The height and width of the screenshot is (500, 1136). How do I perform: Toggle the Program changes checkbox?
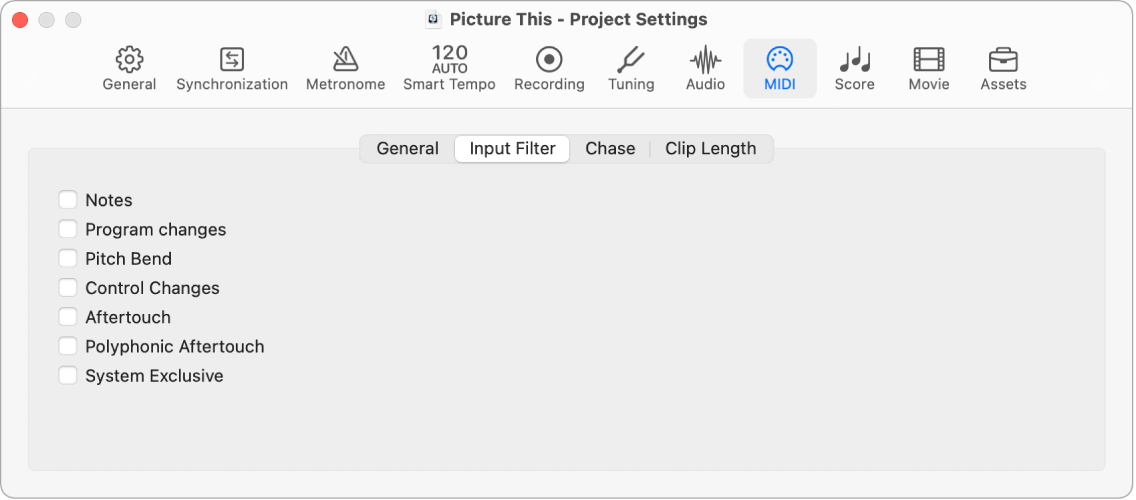click(68, 229)
